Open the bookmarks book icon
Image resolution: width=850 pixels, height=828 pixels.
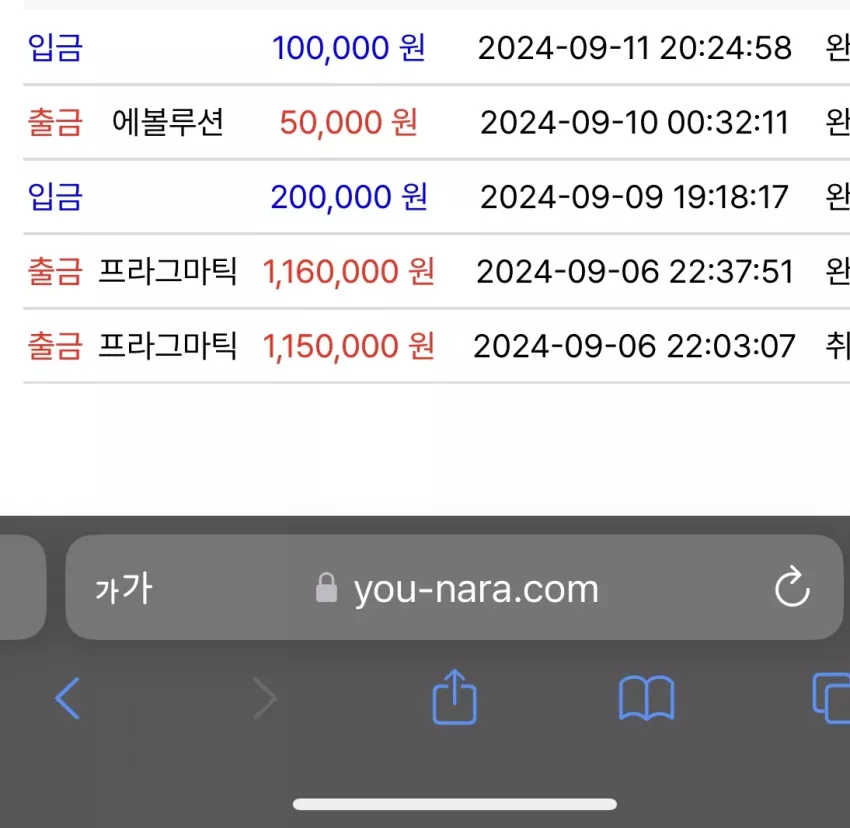tap(646, 698)
